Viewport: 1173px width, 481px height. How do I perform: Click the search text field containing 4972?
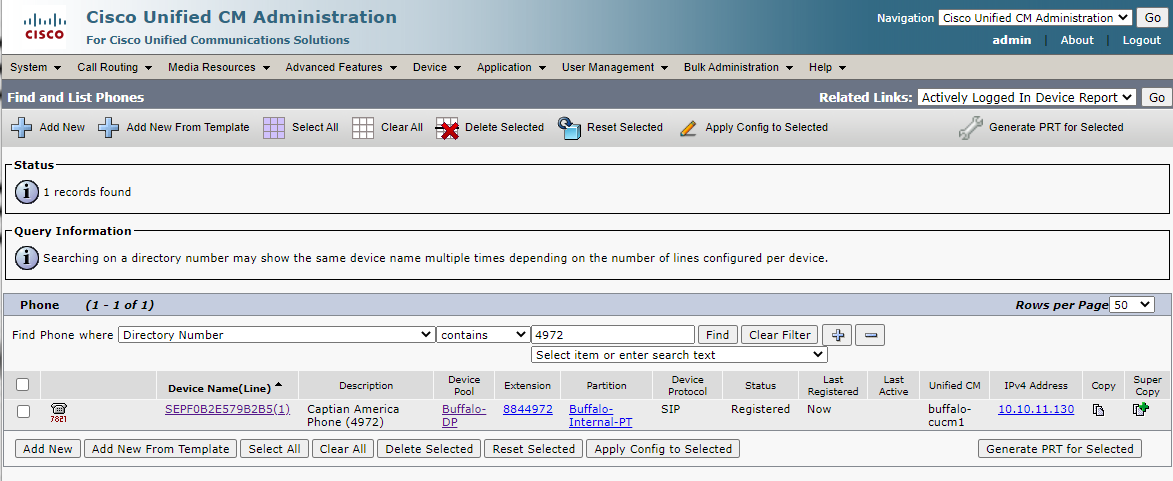(x=613, y=335)
